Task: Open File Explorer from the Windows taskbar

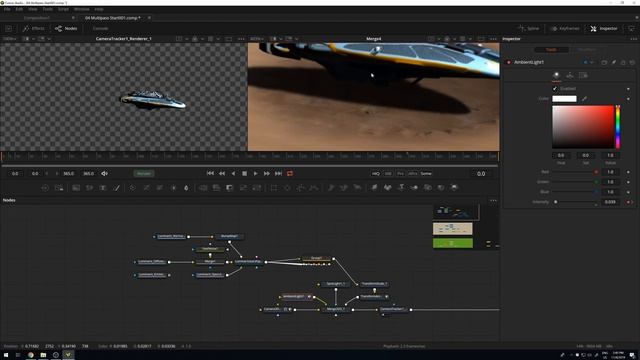Action: point(43,355)
